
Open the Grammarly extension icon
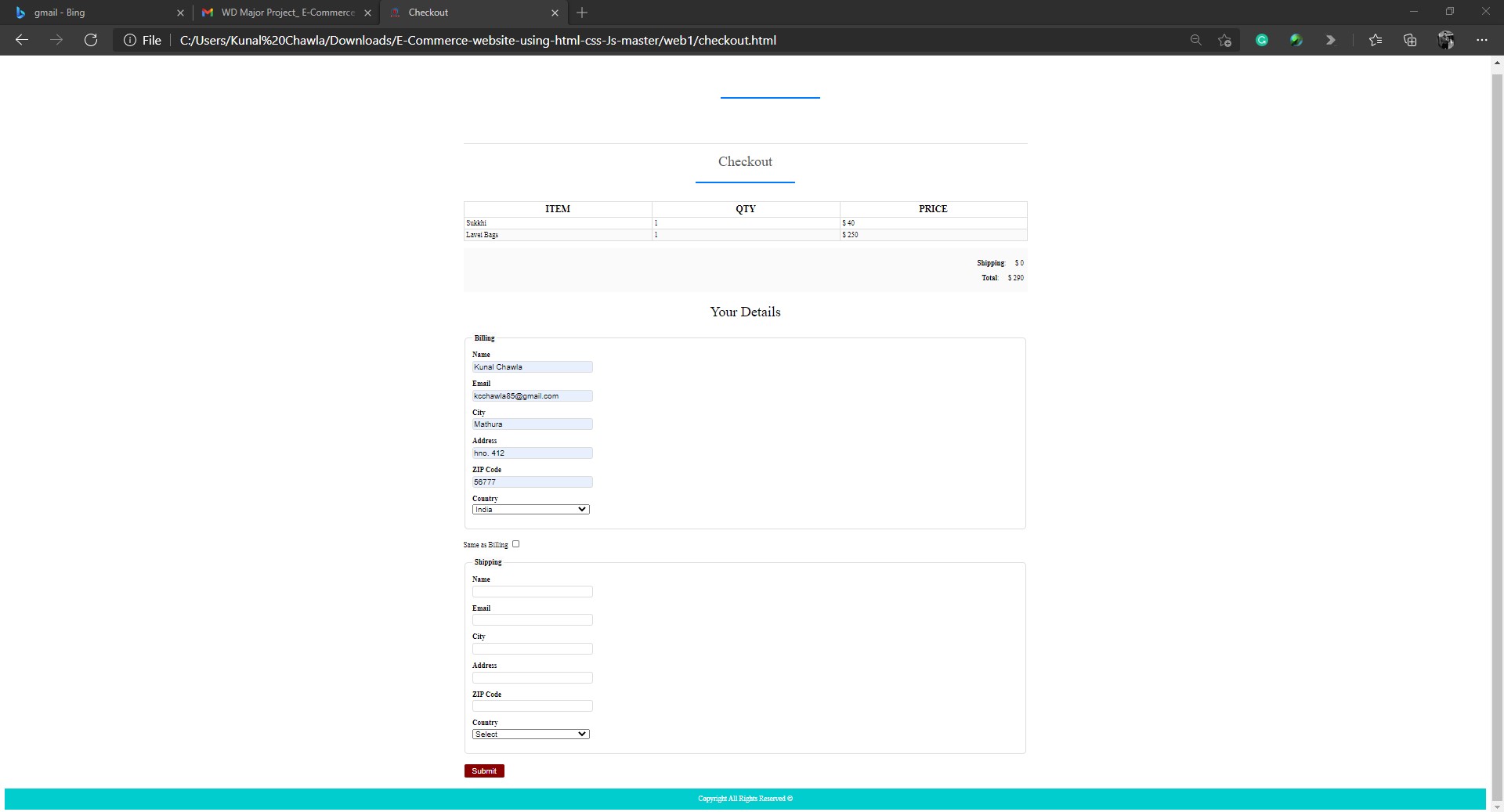1262,40
